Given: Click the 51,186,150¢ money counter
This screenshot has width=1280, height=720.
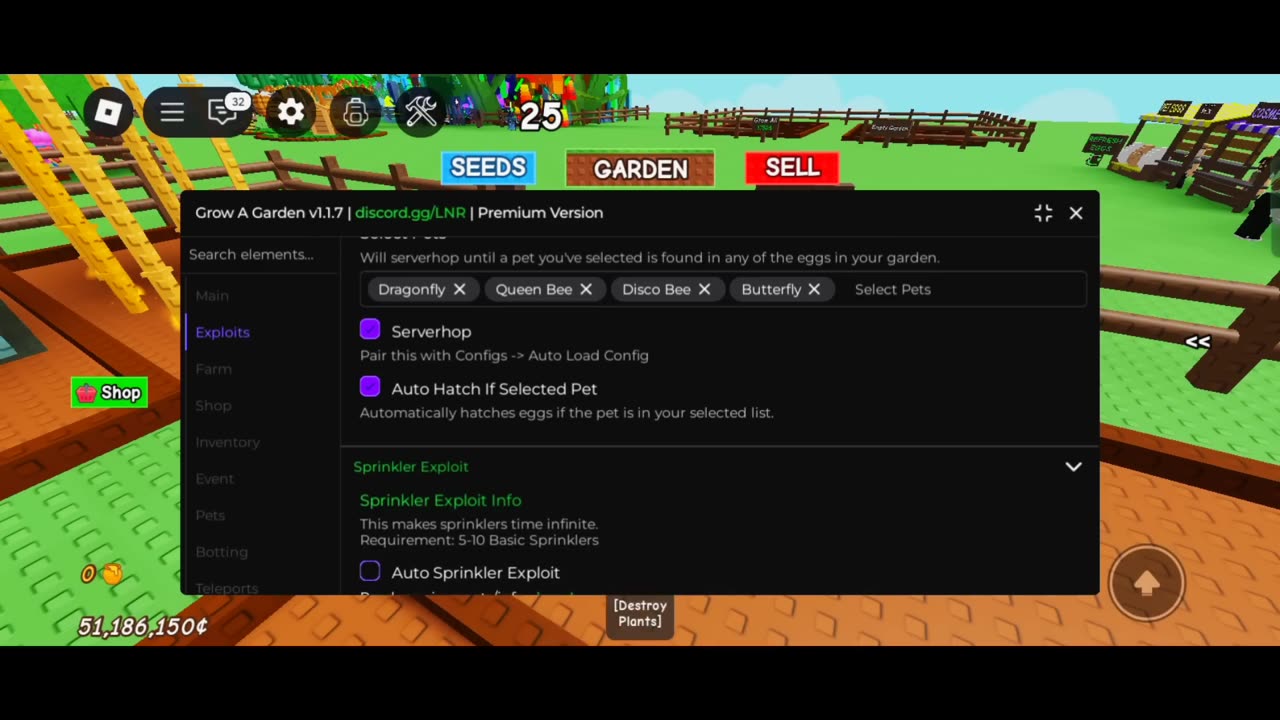Looking at the screenshot, I should coord(144,627).
